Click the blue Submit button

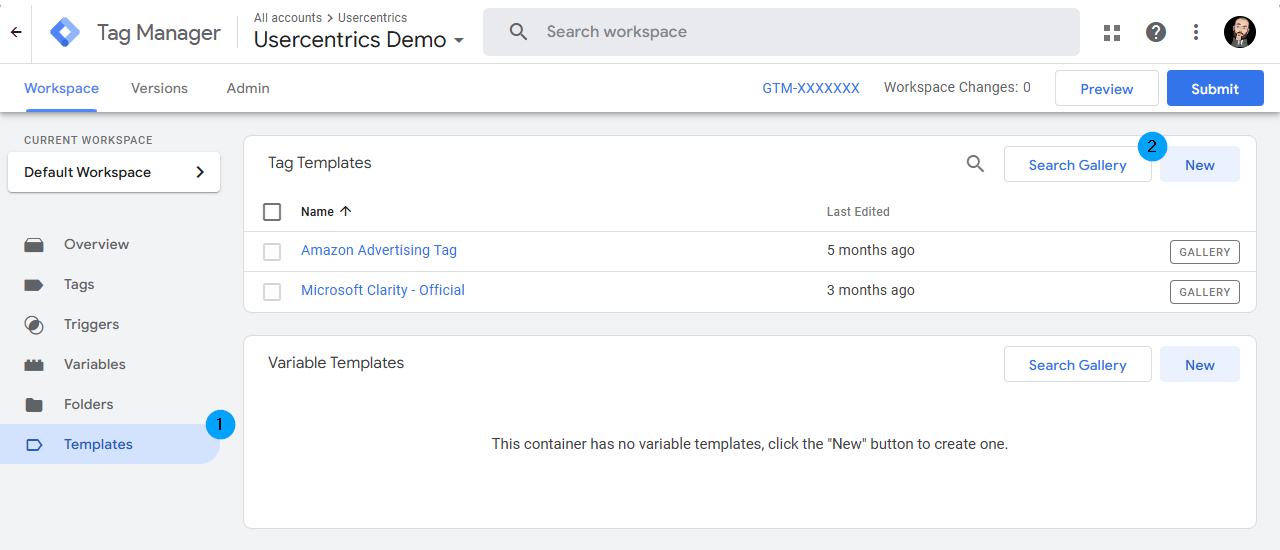pyautogui.click(x=1215, y=88)
